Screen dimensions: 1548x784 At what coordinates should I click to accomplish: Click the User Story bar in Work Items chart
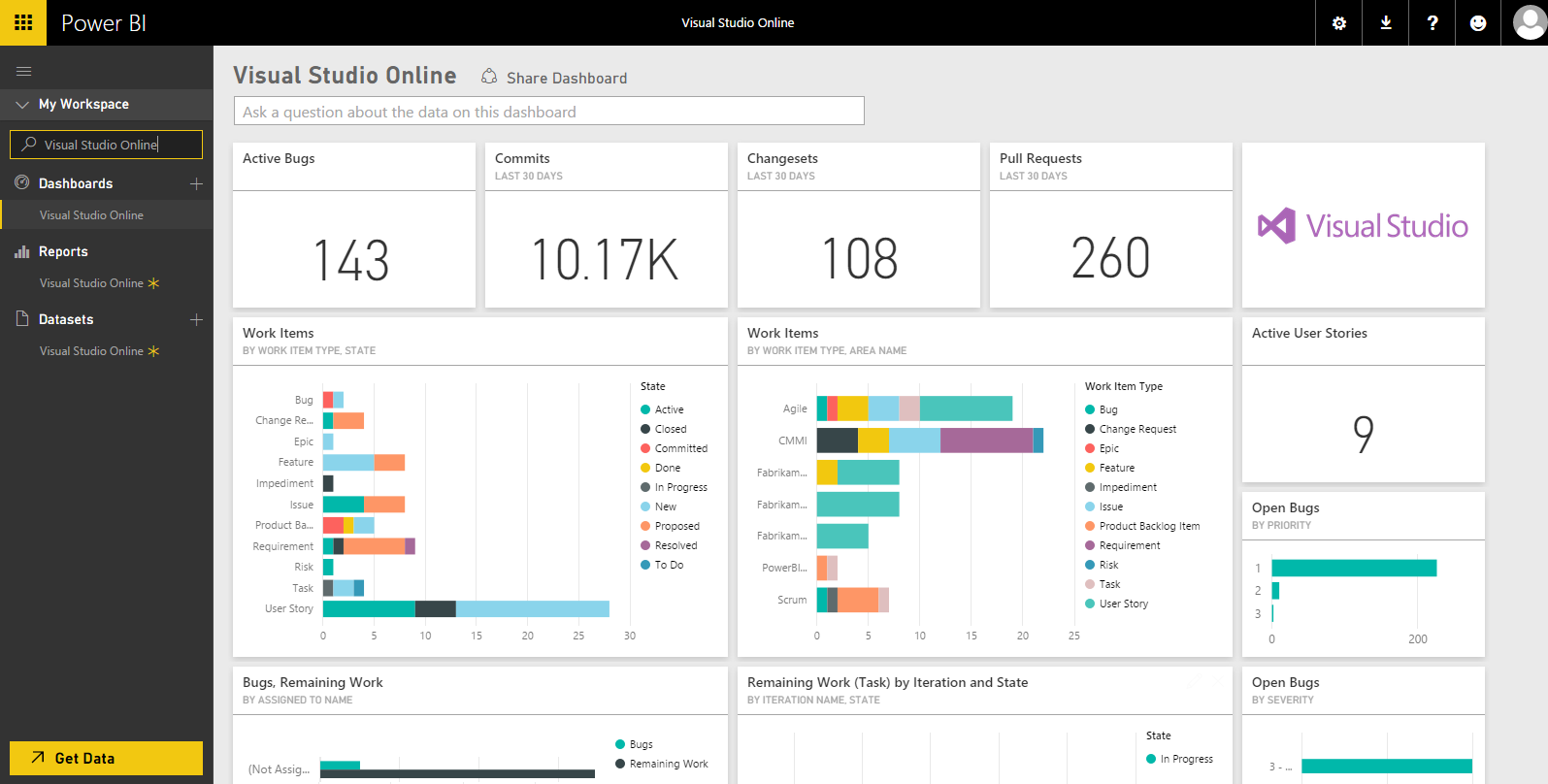466,608
